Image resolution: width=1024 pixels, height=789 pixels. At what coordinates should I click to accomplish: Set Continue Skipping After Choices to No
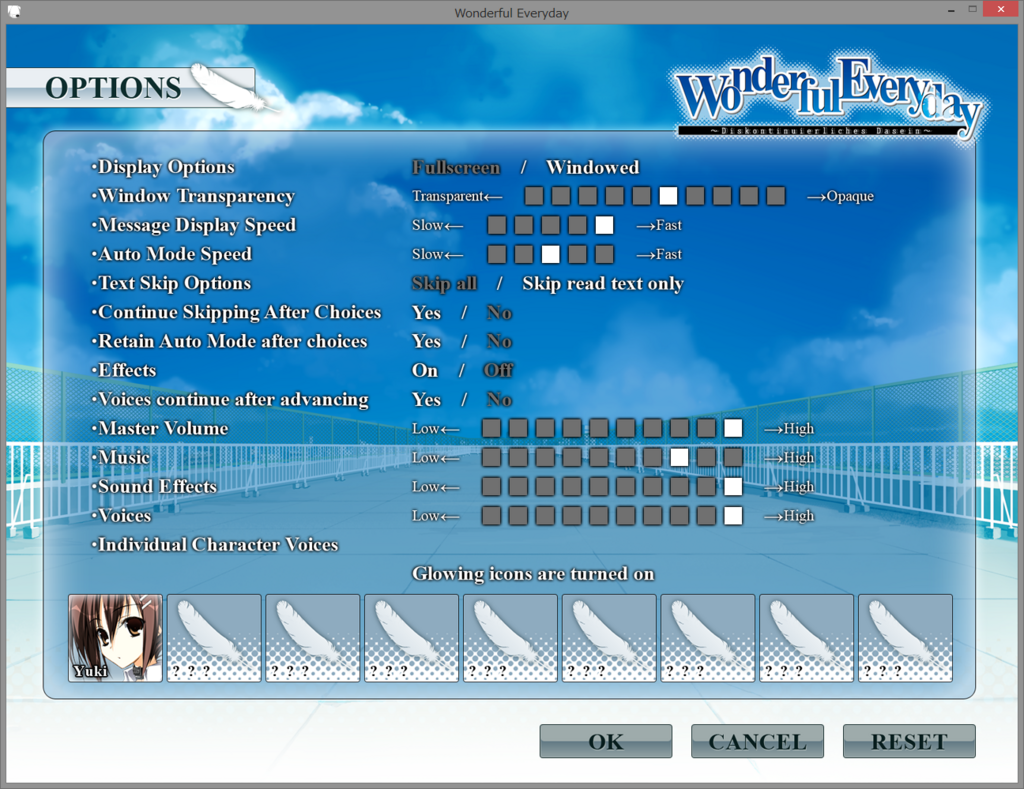pyautogui.click(x=499, y=313)
